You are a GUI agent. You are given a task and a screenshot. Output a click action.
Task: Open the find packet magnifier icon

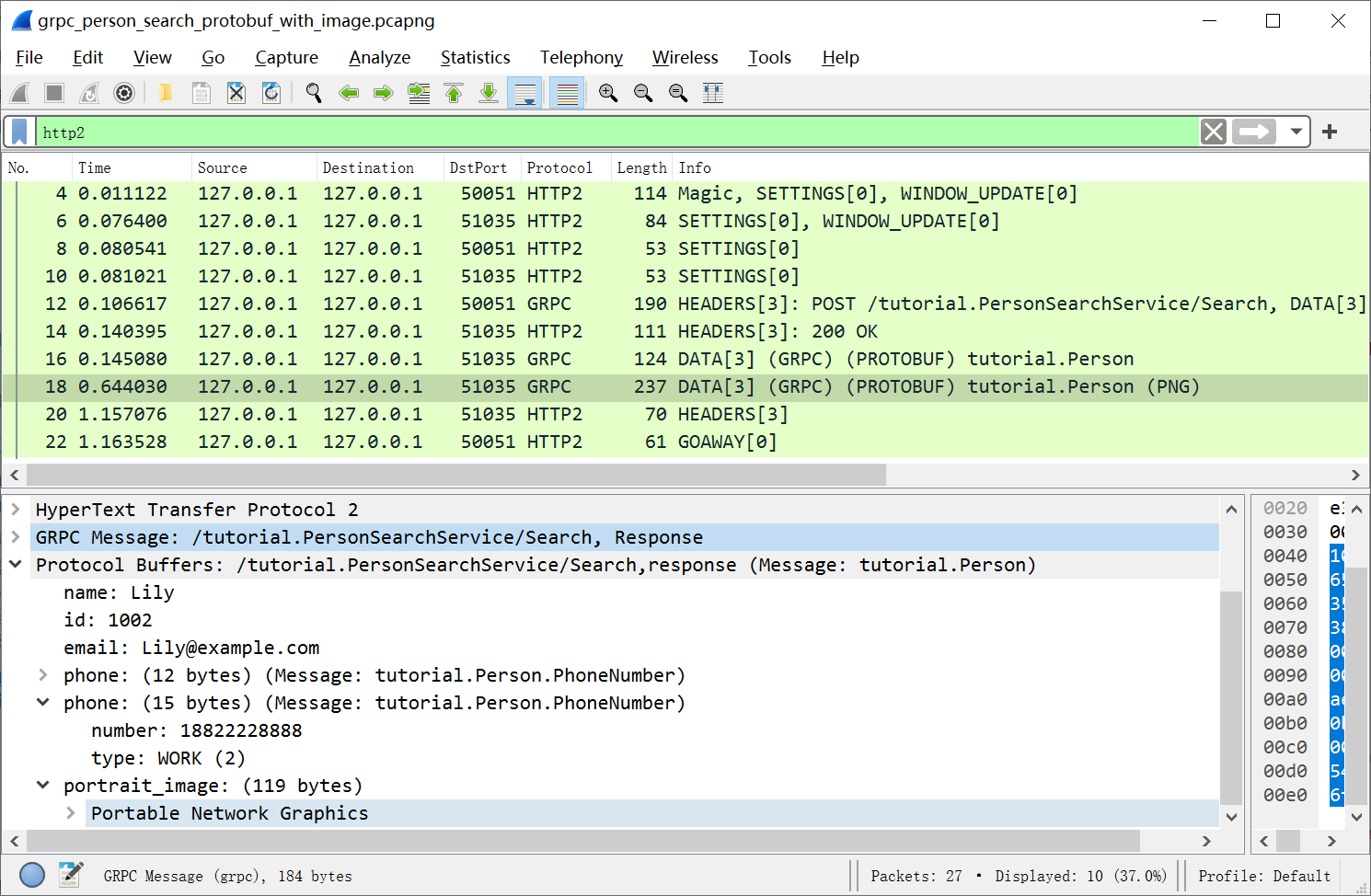coord(314,92)
